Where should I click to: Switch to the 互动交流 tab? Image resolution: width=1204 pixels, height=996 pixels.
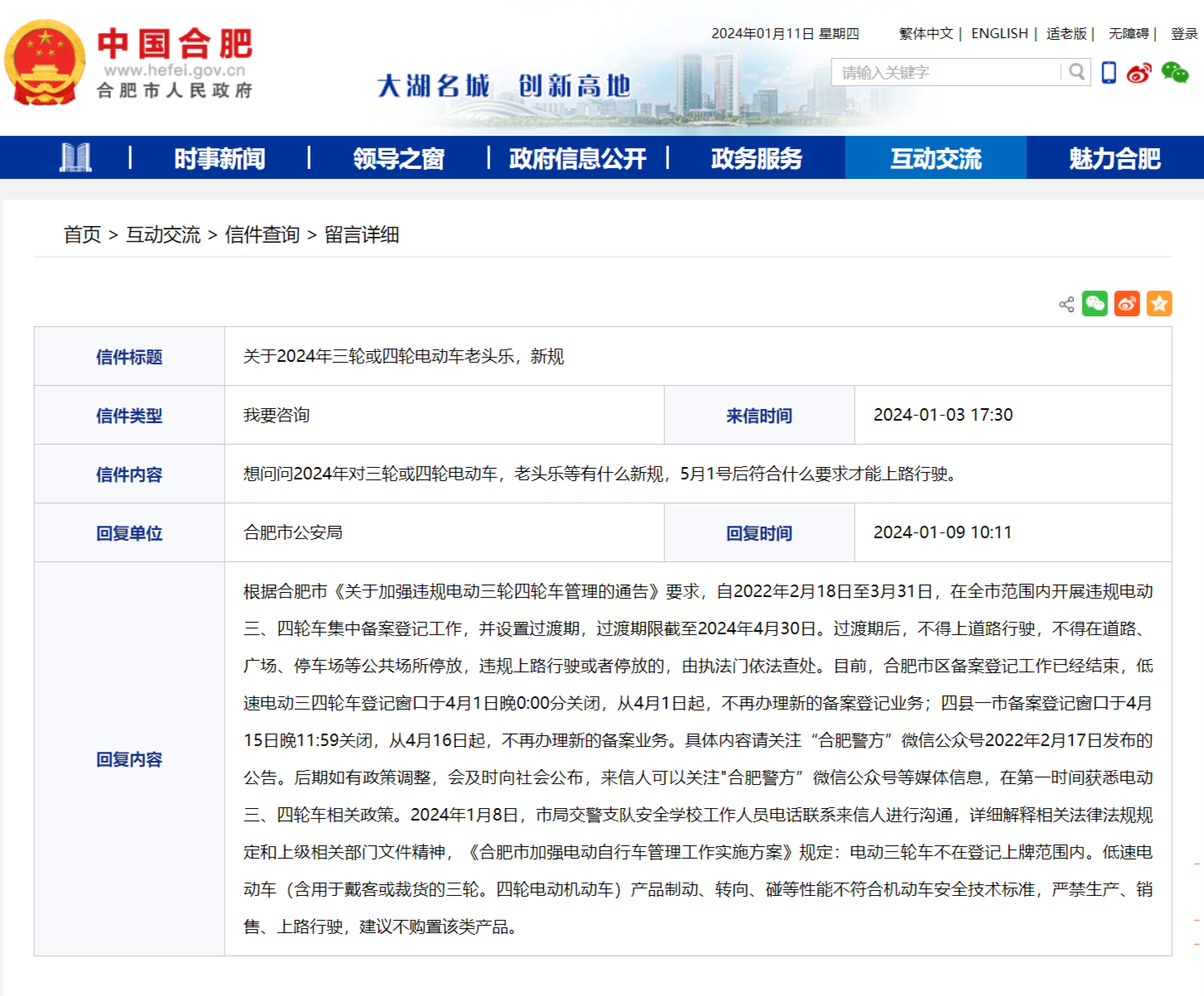[936, 158]
